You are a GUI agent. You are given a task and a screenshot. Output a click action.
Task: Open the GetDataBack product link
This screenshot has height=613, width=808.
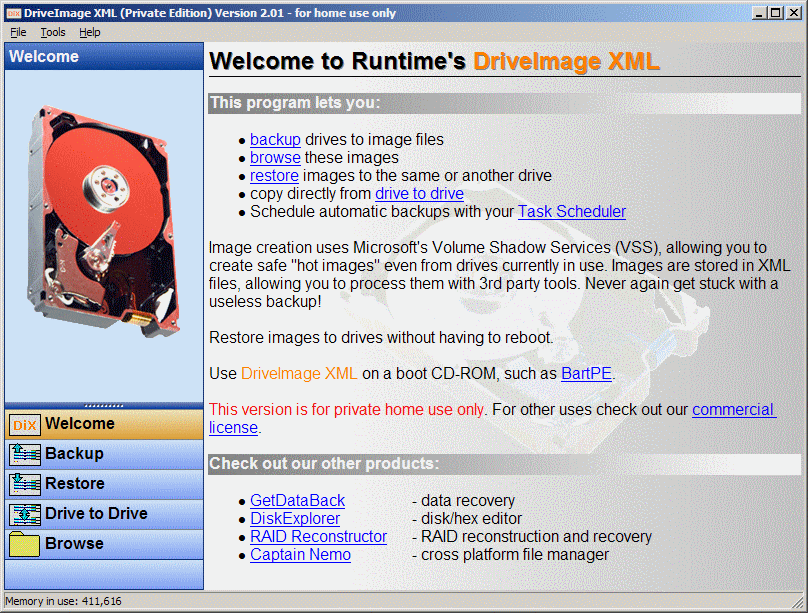click(x=297, y=501)
